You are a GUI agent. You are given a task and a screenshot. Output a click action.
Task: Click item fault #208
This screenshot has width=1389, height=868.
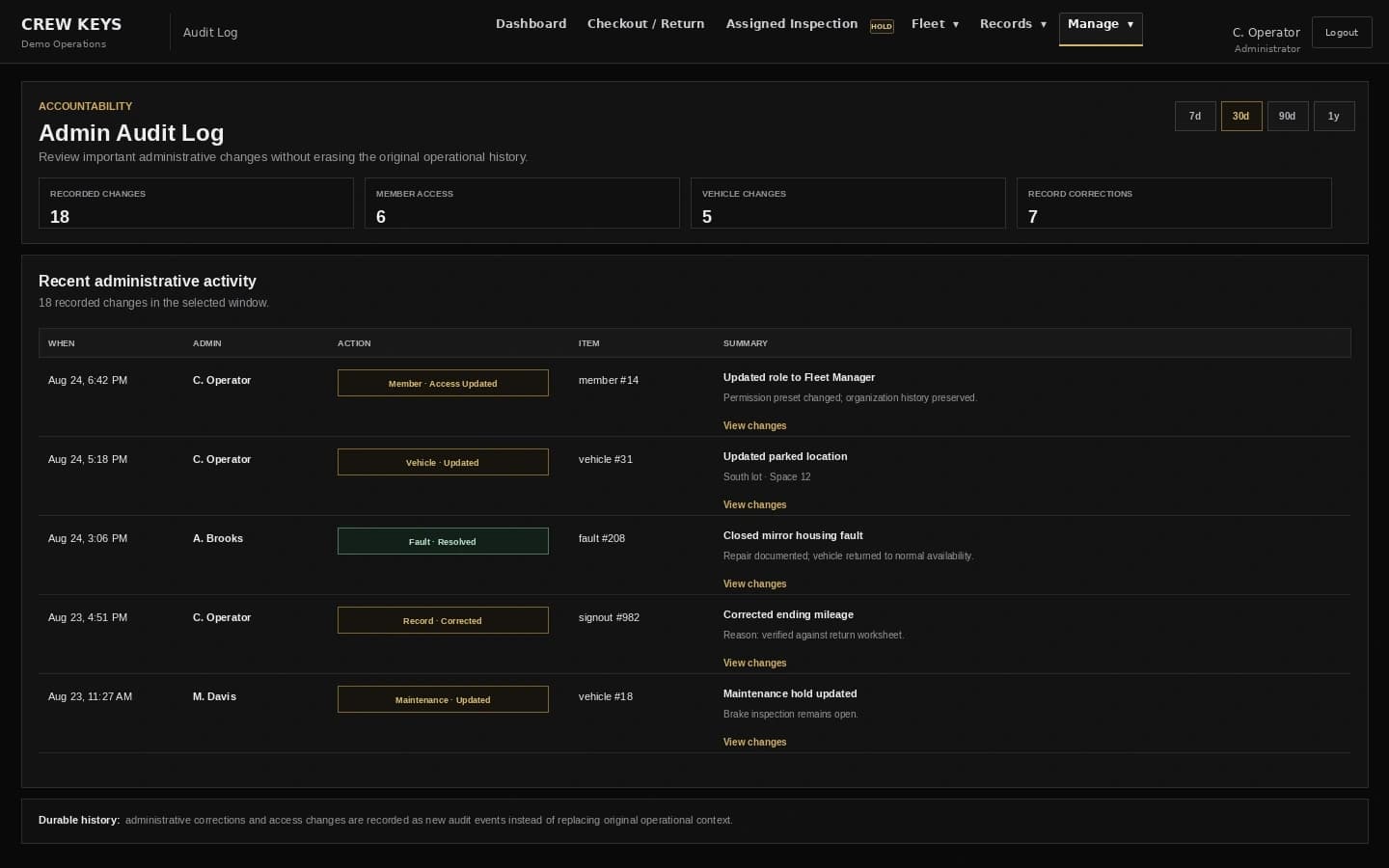602,538
